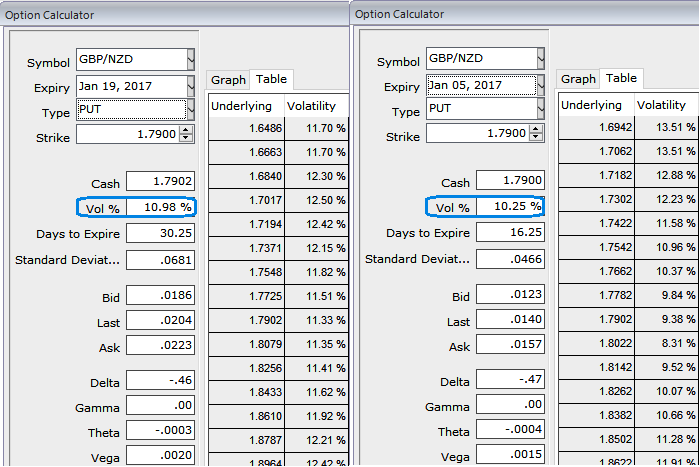Select underlying 1.8382 cell
This screenshot has width=700, height=467.
coord(596,416)
